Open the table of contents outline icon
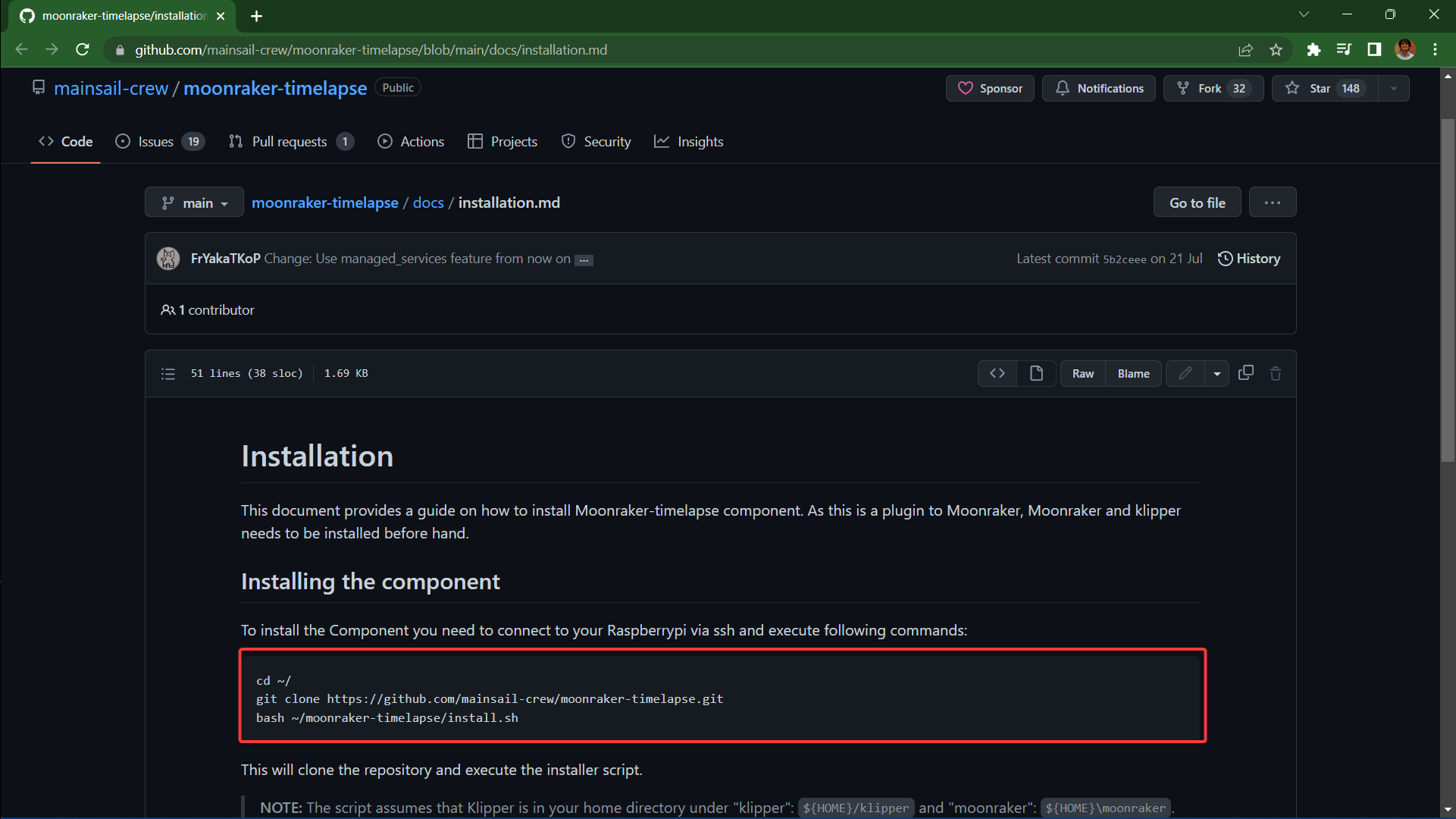The image size is (1456, 819). (168, 374)
